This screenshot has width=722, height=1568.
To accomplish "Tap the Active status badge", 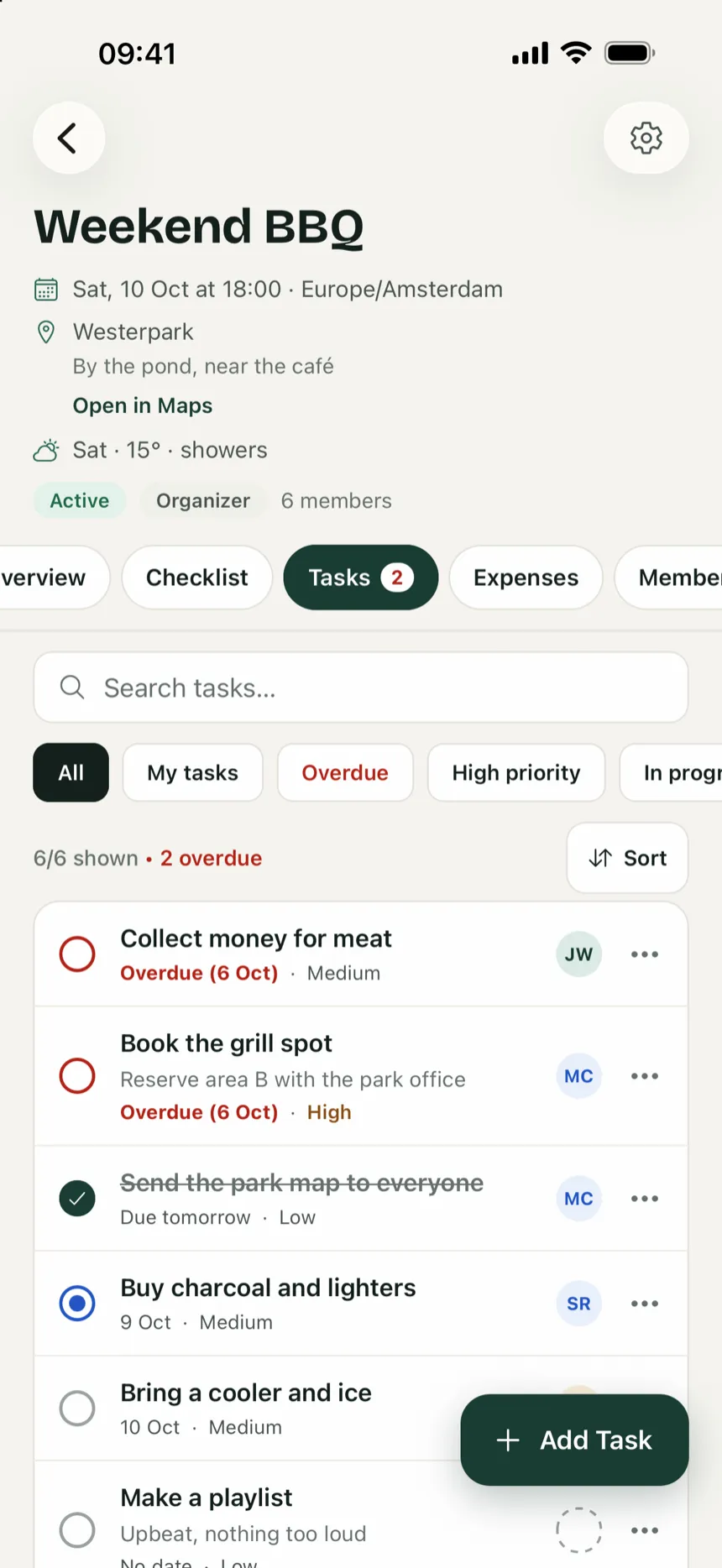I will [x=80, y=501].
